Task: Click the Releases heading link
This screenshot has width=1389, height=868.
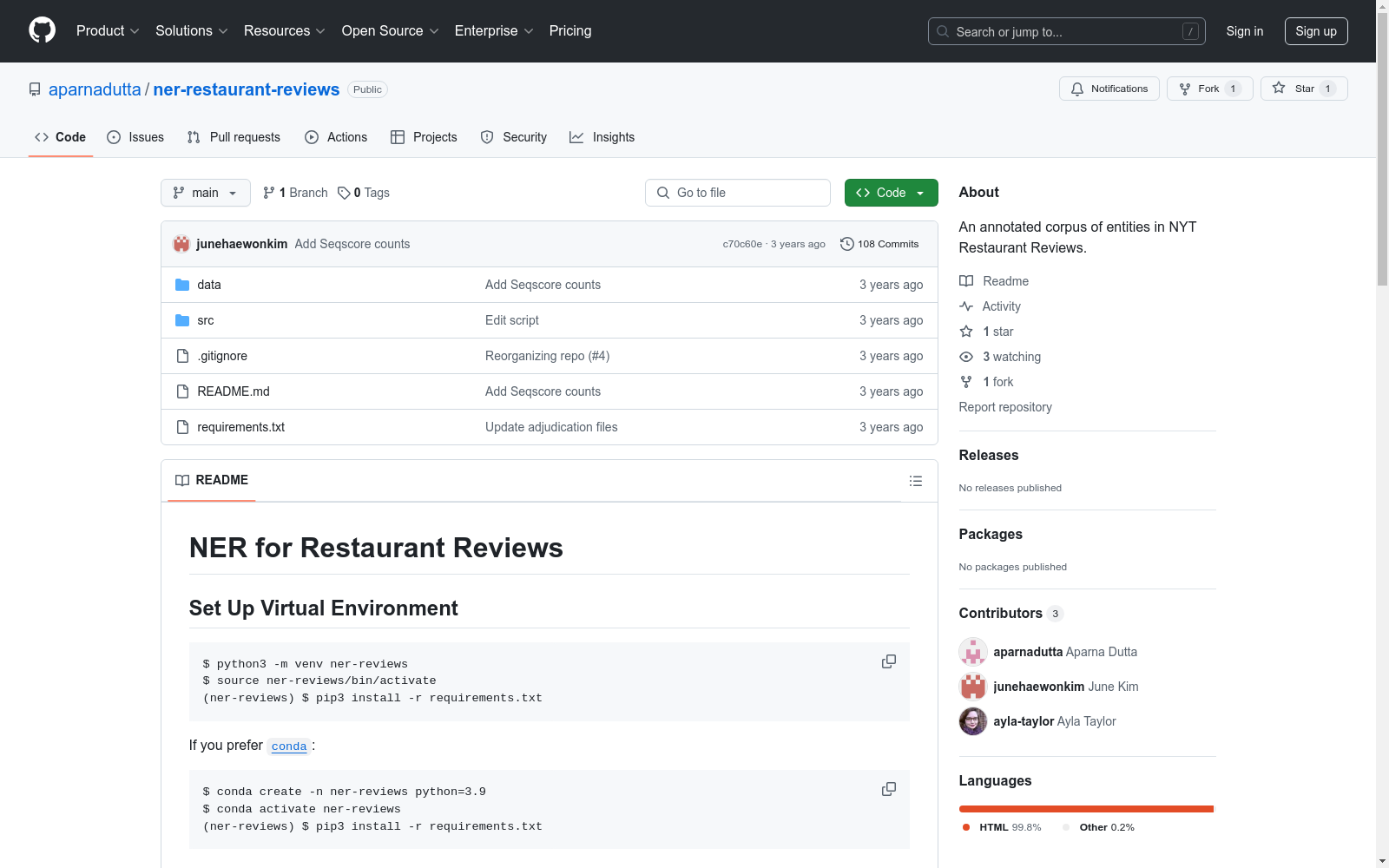Action: 989,455
